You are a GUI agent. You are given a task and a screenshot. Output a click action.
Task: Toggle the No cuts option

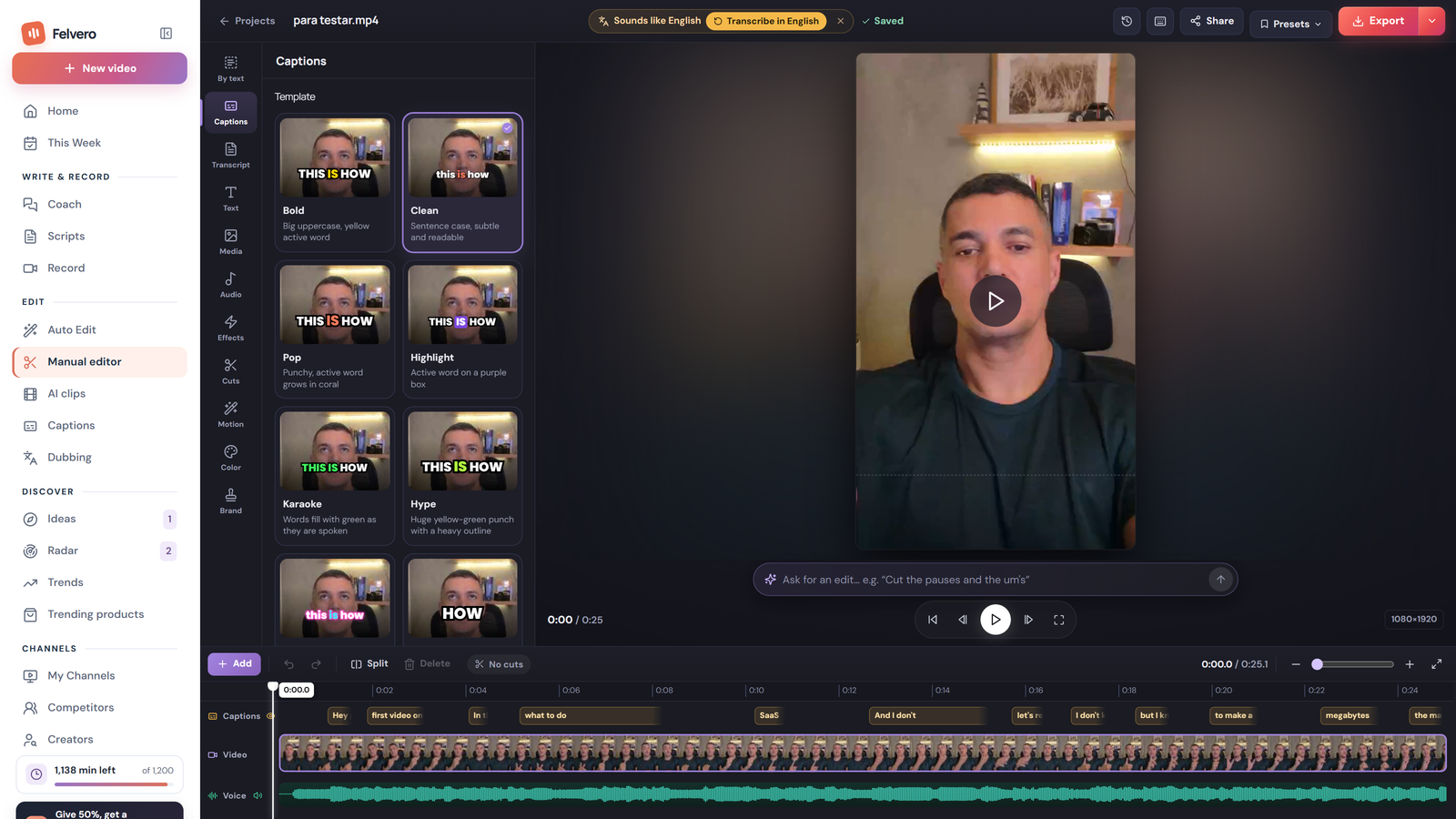(x=500, y=664)
